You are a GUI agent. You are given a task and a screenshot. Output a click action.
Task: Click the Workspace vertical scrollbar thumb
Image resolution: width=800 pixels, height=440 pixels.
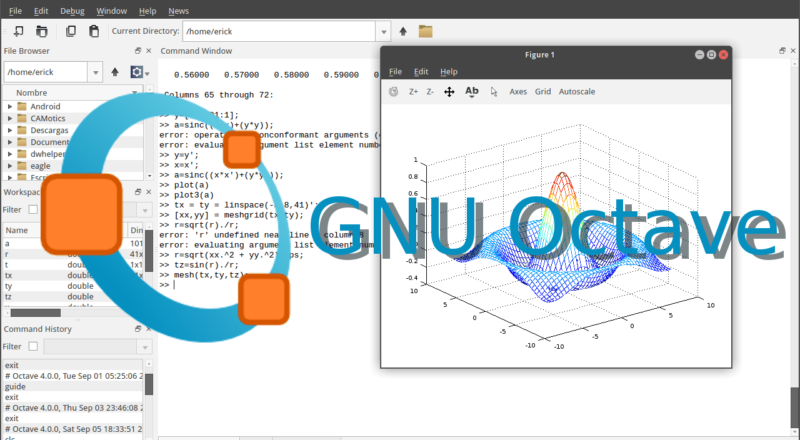tap(149, 251)
